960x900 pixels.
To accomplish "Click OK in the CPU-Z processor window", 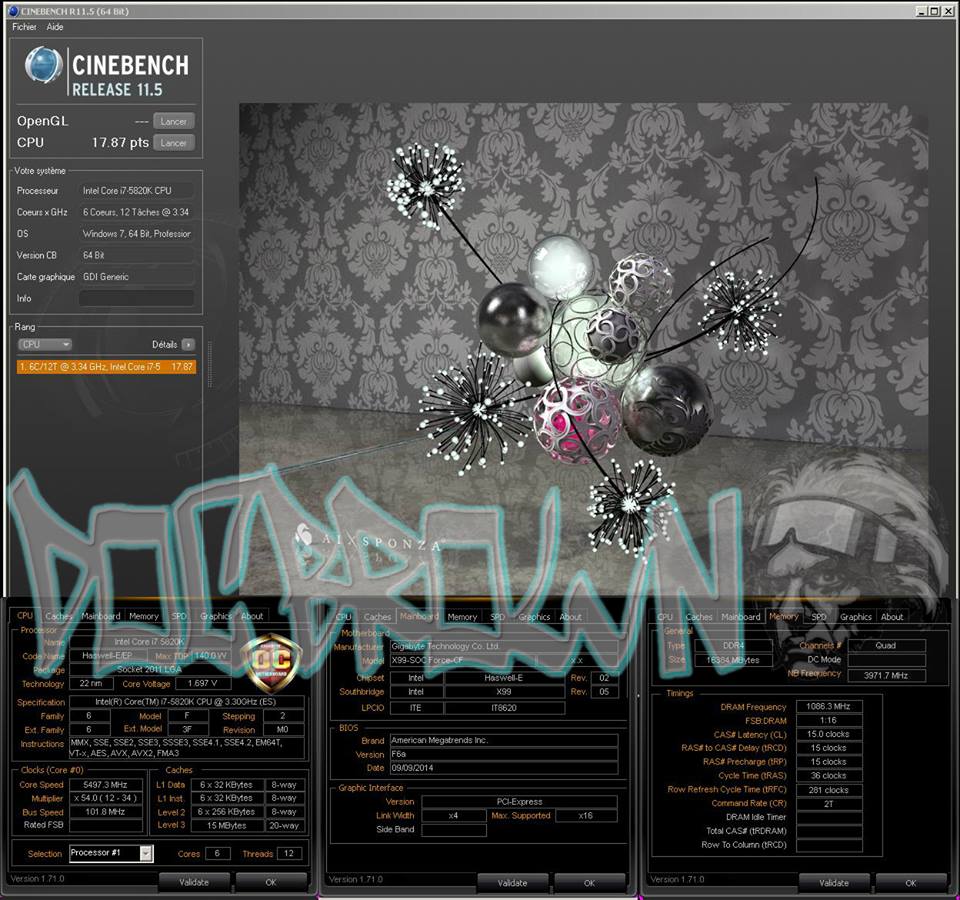I will [x=271, y=882].
